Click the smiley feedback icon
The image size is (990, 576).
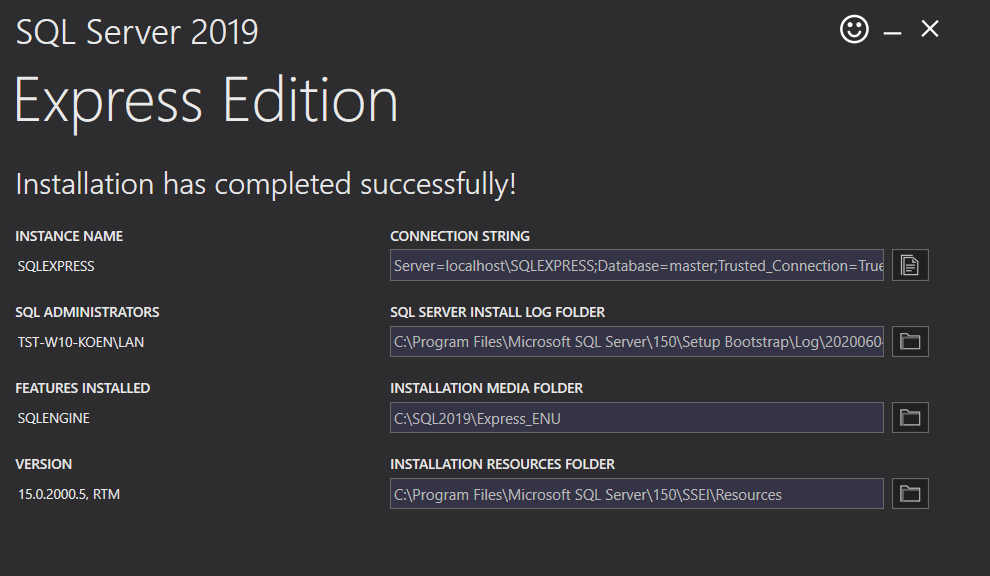click(x=854, y=30)
